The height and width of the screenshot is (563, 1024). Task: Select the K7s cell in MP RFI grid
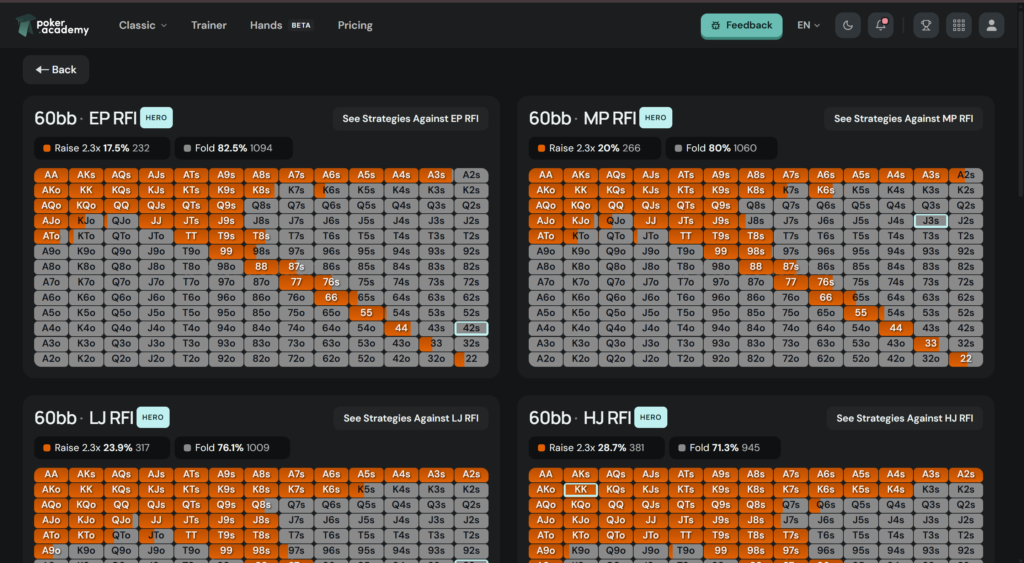[791, 190]
